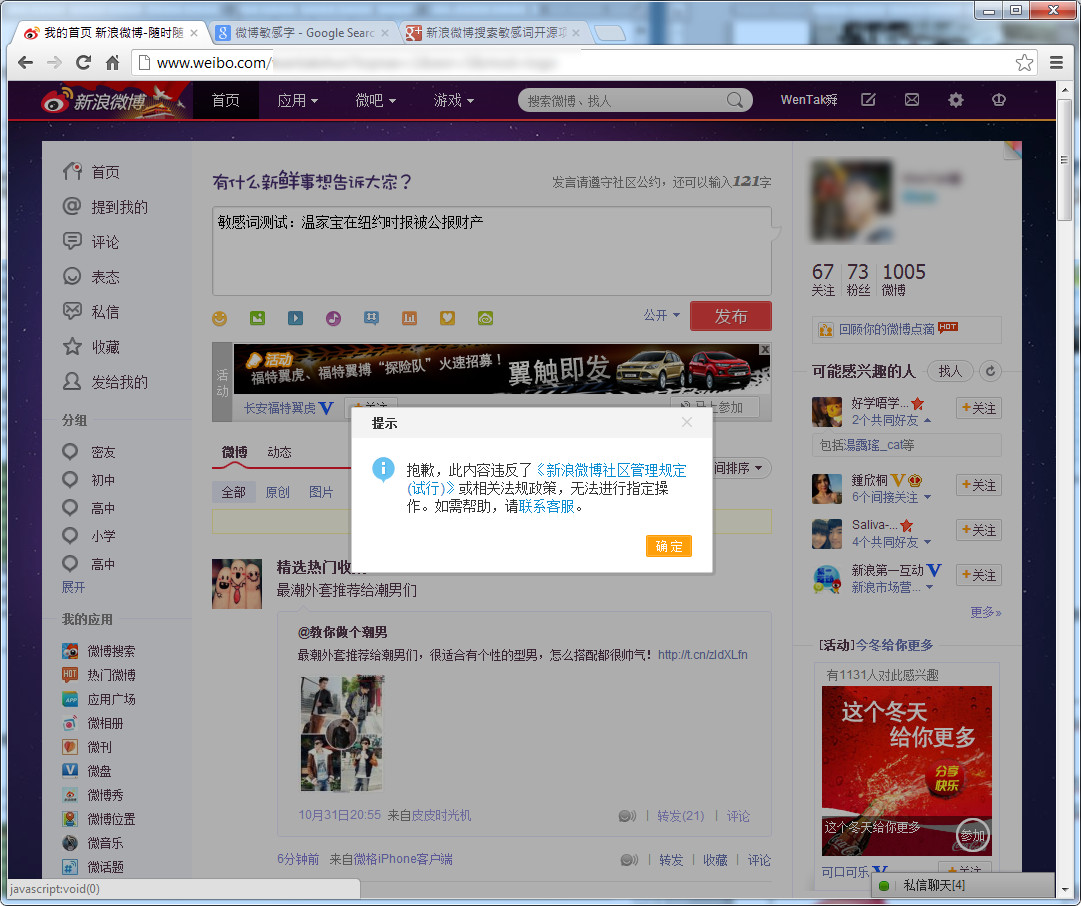This screenshot has width=1081, height=906.
Task: Change post visibility 公开 dropdown
Action: click(x=662, y=315)
